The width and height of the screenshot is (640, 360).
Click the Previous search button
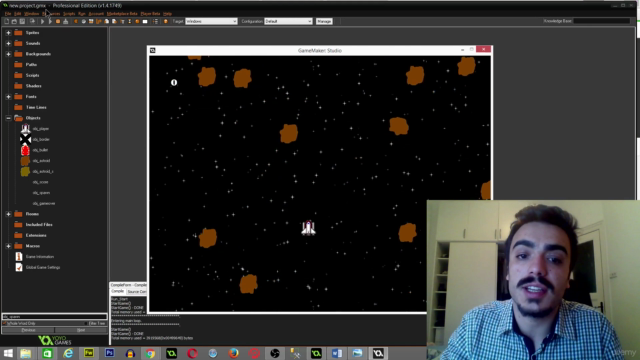point(28,330)
